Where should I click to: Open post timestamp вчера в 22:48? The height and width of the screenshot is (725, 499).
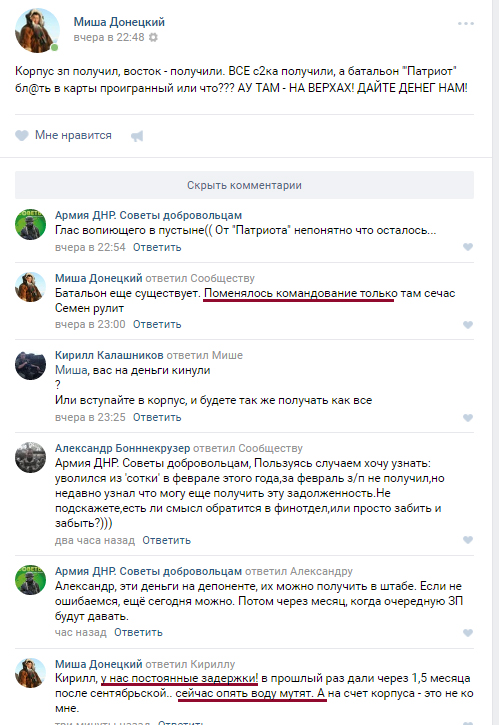(x=109, y=37)
